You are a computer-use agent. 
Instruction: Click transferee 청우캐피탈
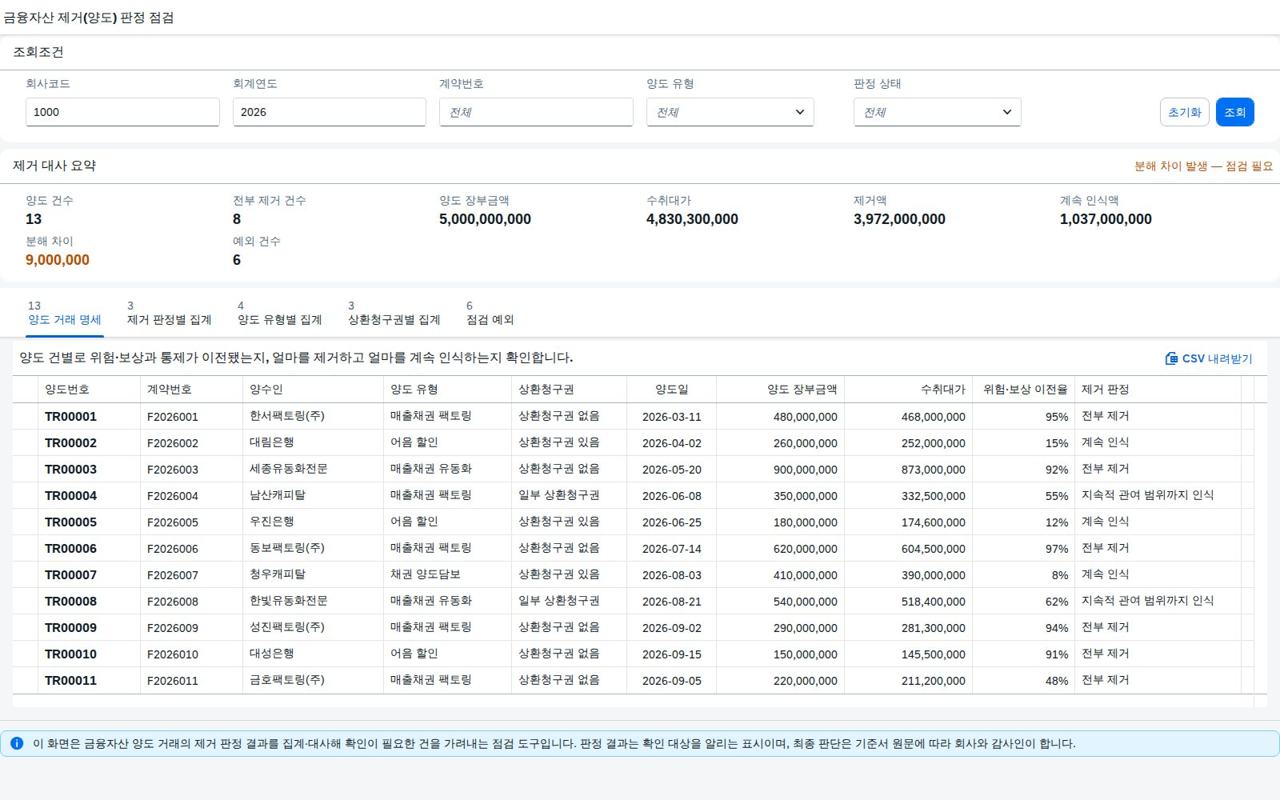point(277,575)
